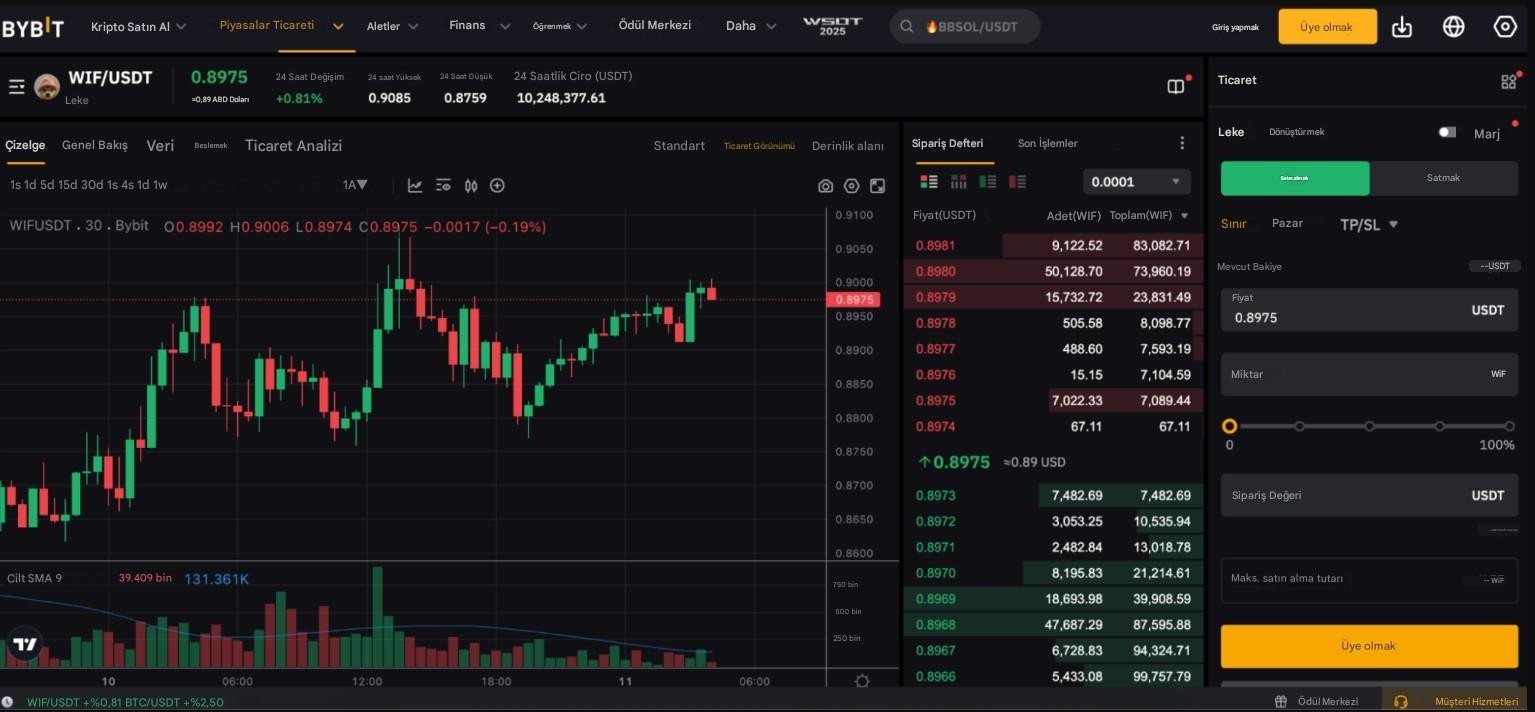Open the 1A timeframe dropdown
The height and width of the screenshot is (712, 1535).
(x=355, y=185)
